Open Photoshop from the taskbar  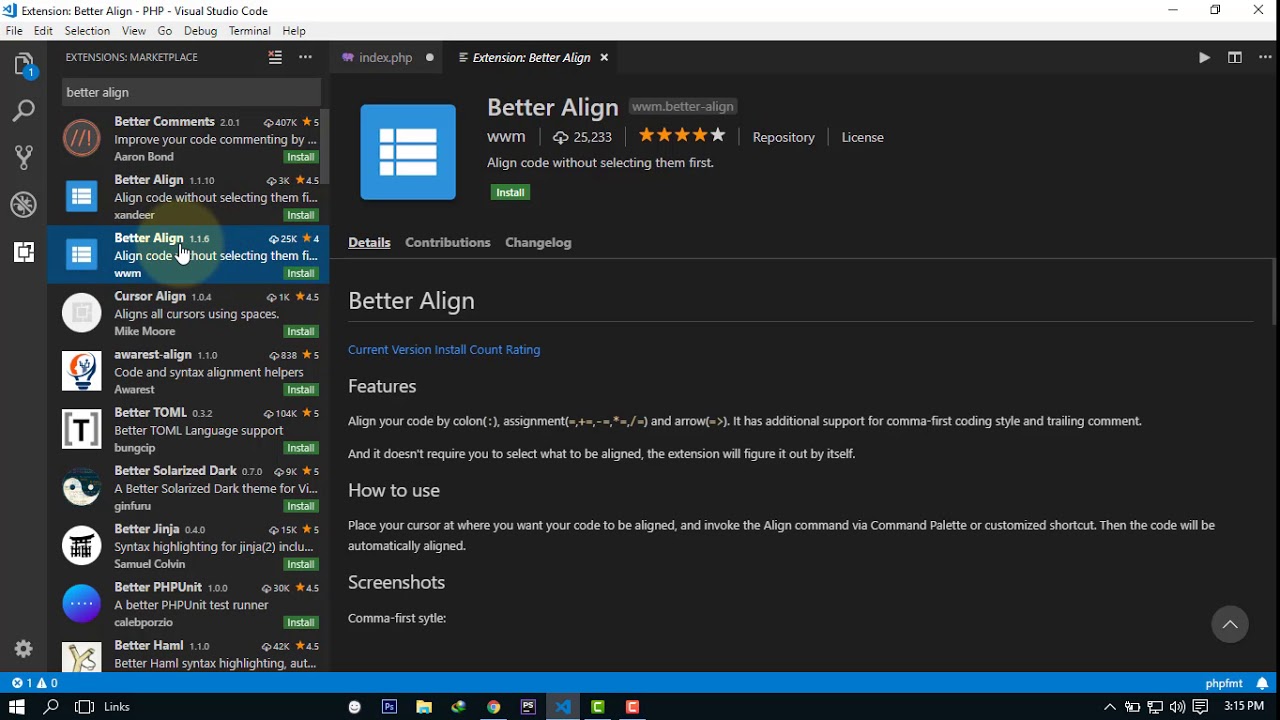[x=389, y=707]
